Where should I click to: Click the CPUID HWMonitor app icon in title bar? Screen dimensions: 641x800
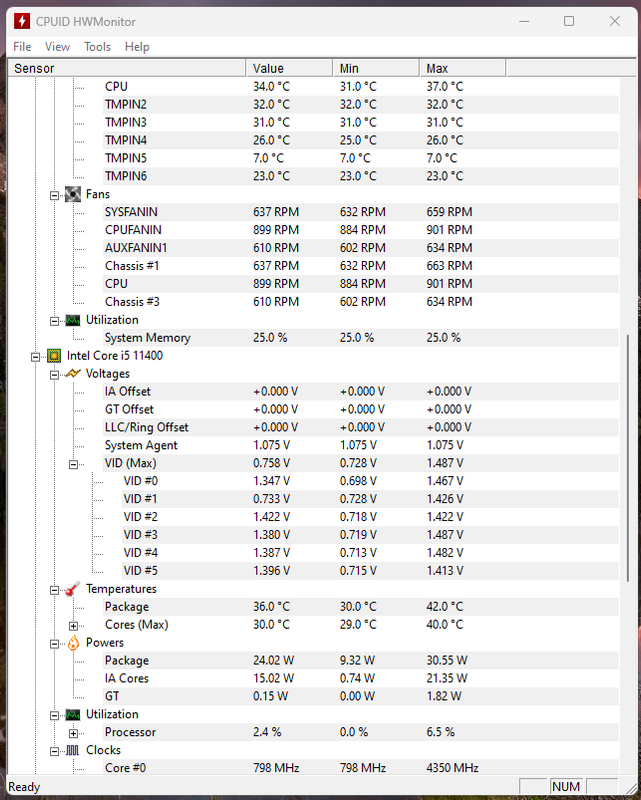(21, 21)
